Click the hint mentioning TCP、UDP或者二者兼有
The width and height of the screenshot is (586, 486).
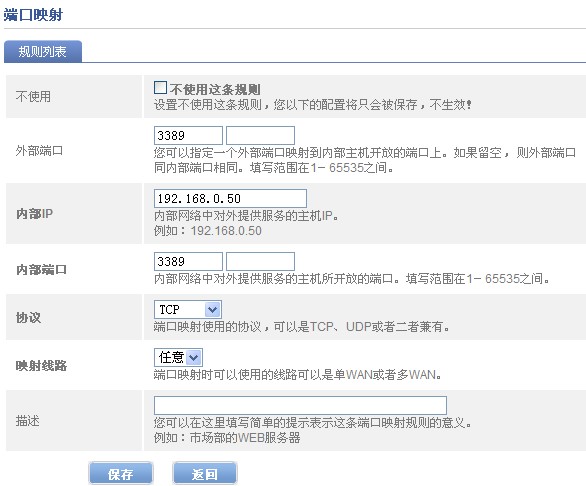point(302,327)
